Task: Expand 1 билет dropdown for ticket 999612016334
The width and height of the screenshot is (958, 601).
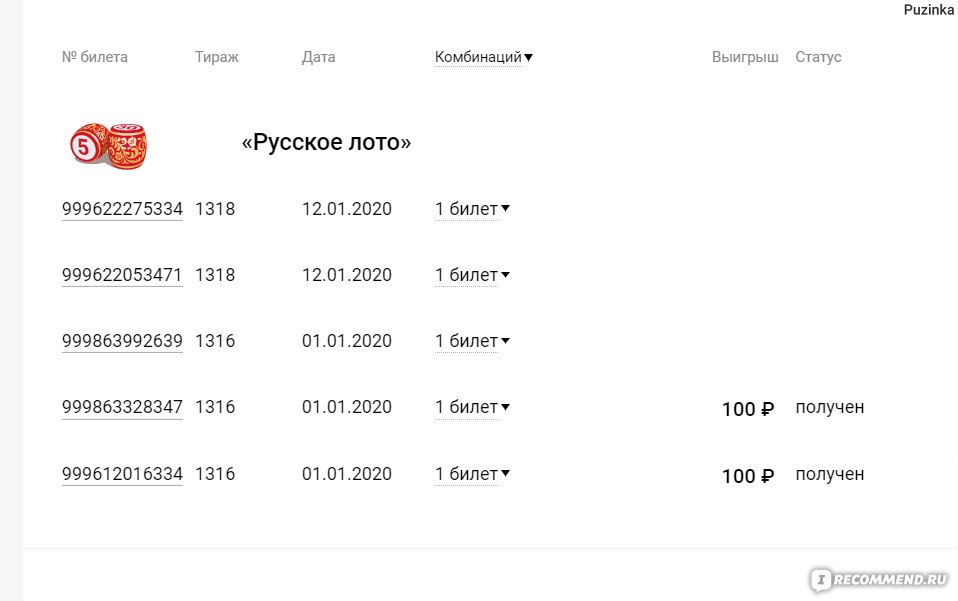Action: pyautogui.click(x=472, y=474)
